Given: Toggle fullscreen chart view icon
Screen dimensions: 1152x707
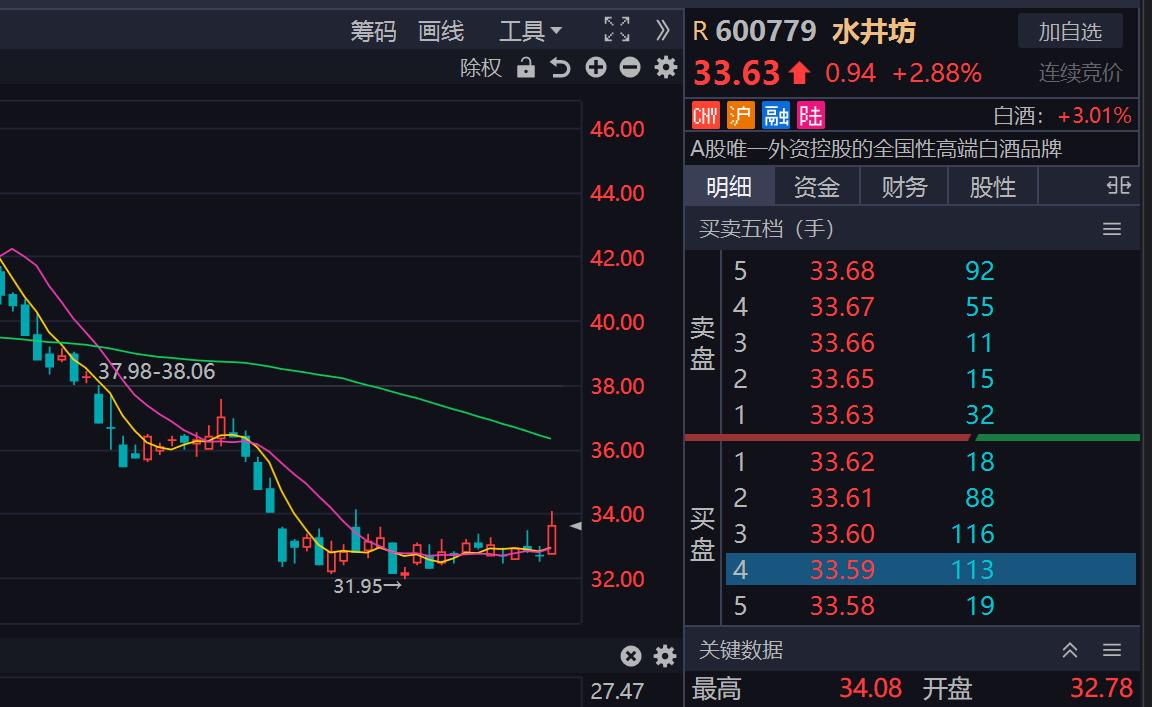Looking at the screenshot, I should tap(616, 29).
